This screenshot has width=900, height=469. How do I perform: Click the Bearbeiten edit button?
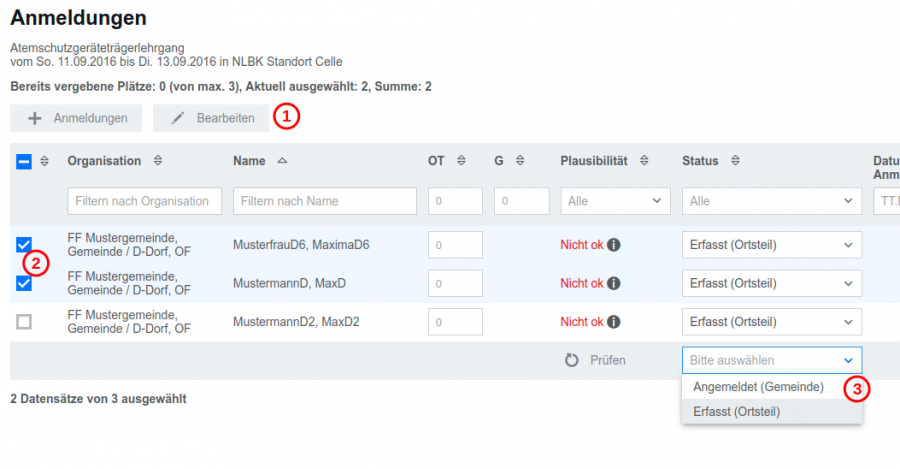[x=211, y=118]
